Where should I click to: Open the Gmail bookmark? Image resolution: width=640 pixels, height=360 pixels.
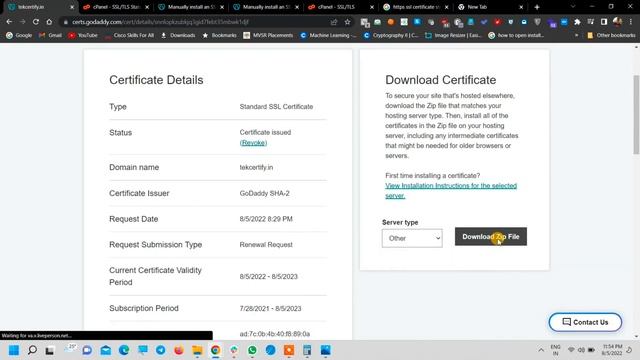point(51,36)
